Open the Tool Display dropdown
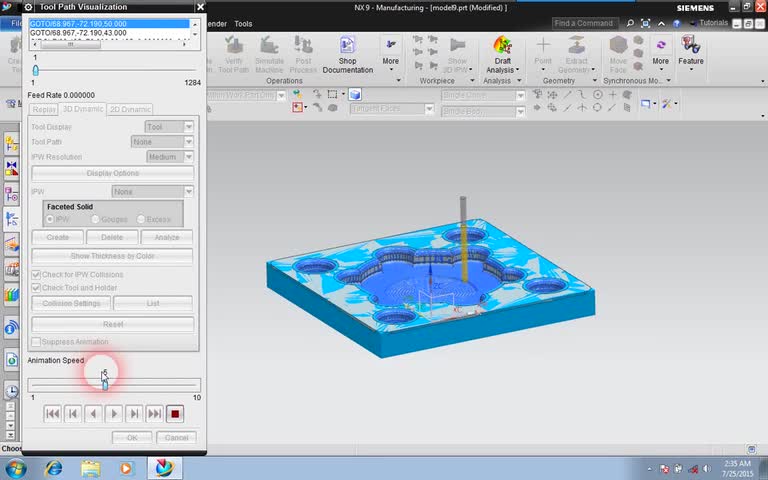This screenshot has height=480, width=768. point(169,127)
